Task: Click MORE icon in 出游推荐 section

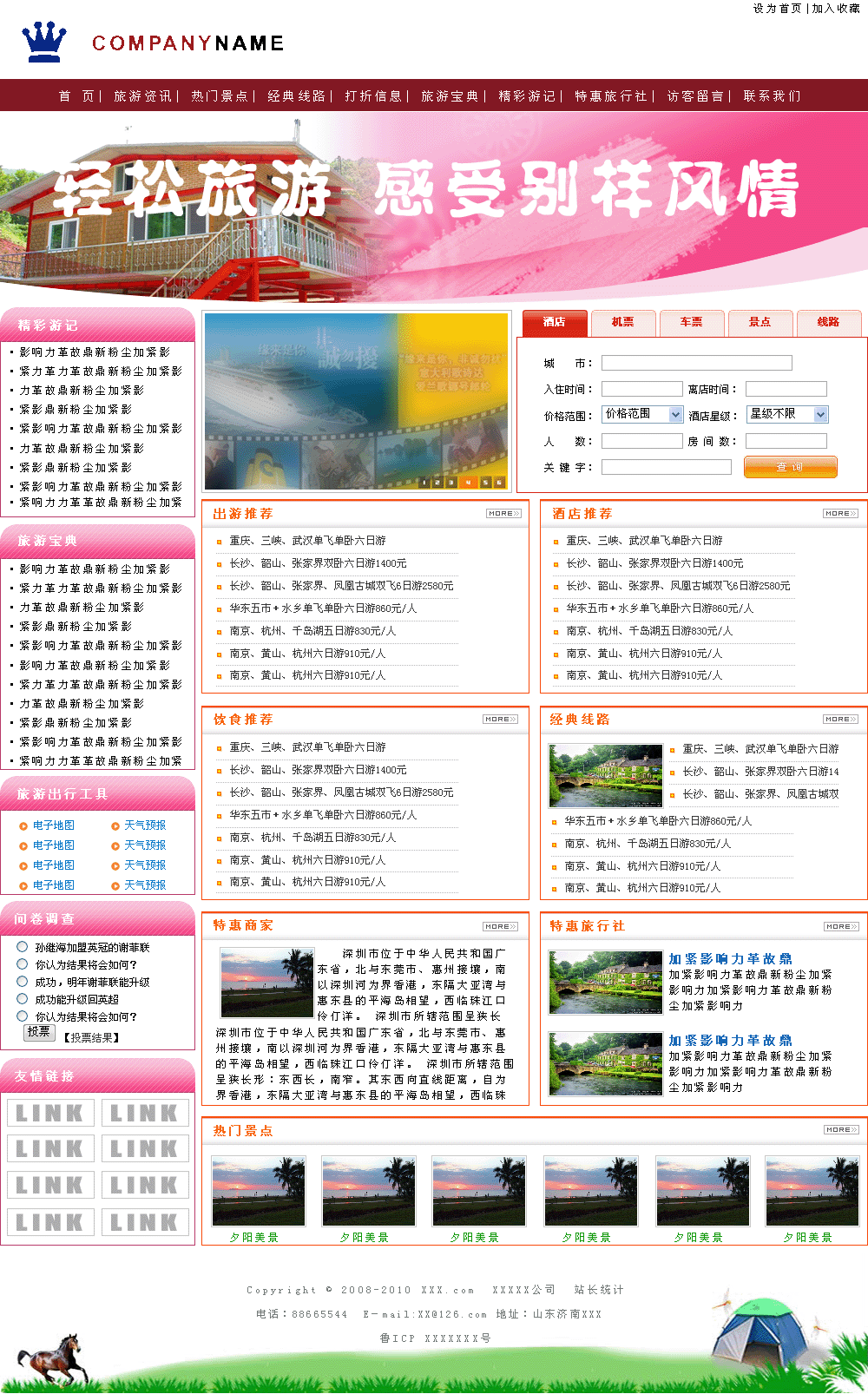Action: click(x=503, y=514)
